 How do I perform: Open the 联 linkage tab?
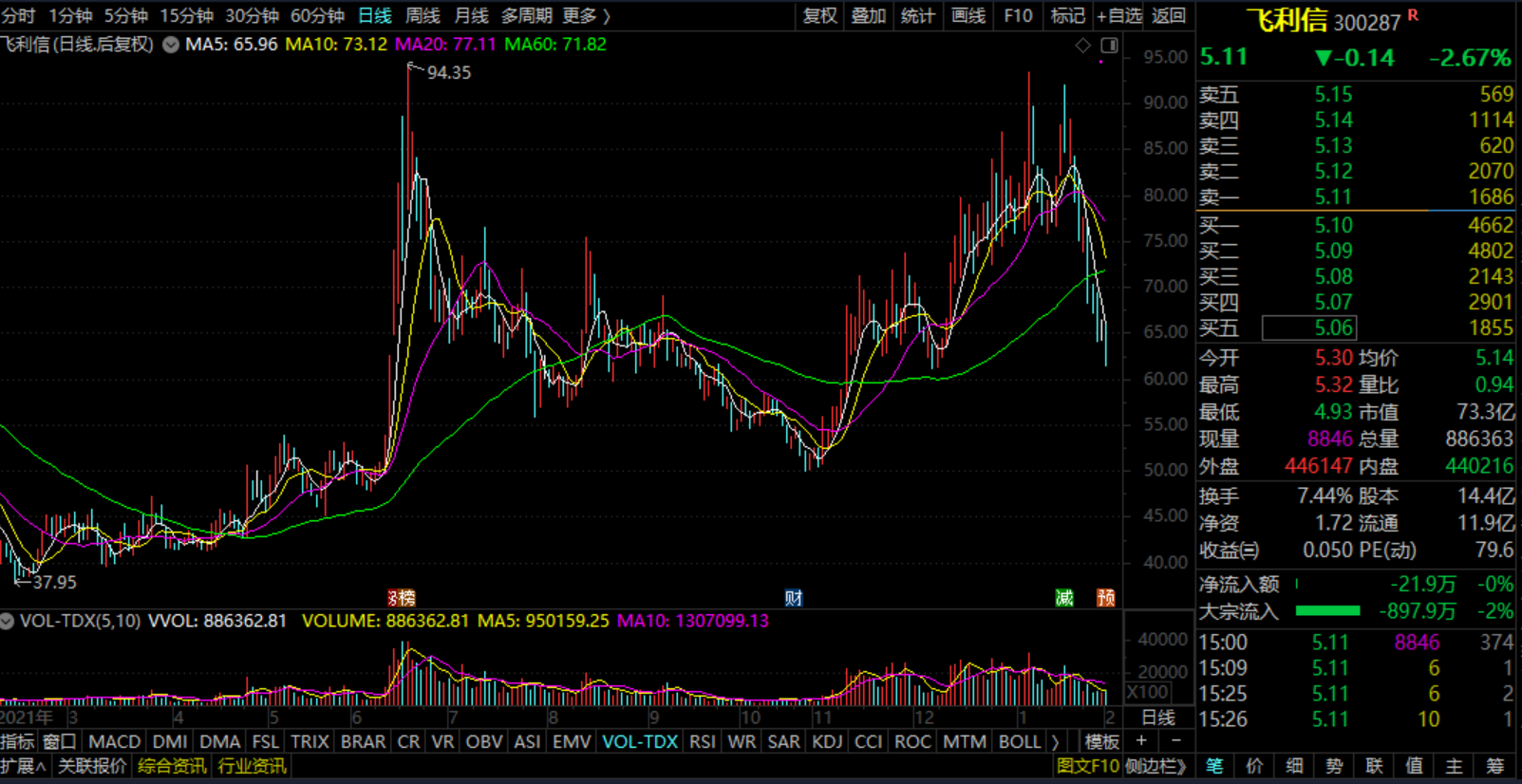click(1374, 766)
